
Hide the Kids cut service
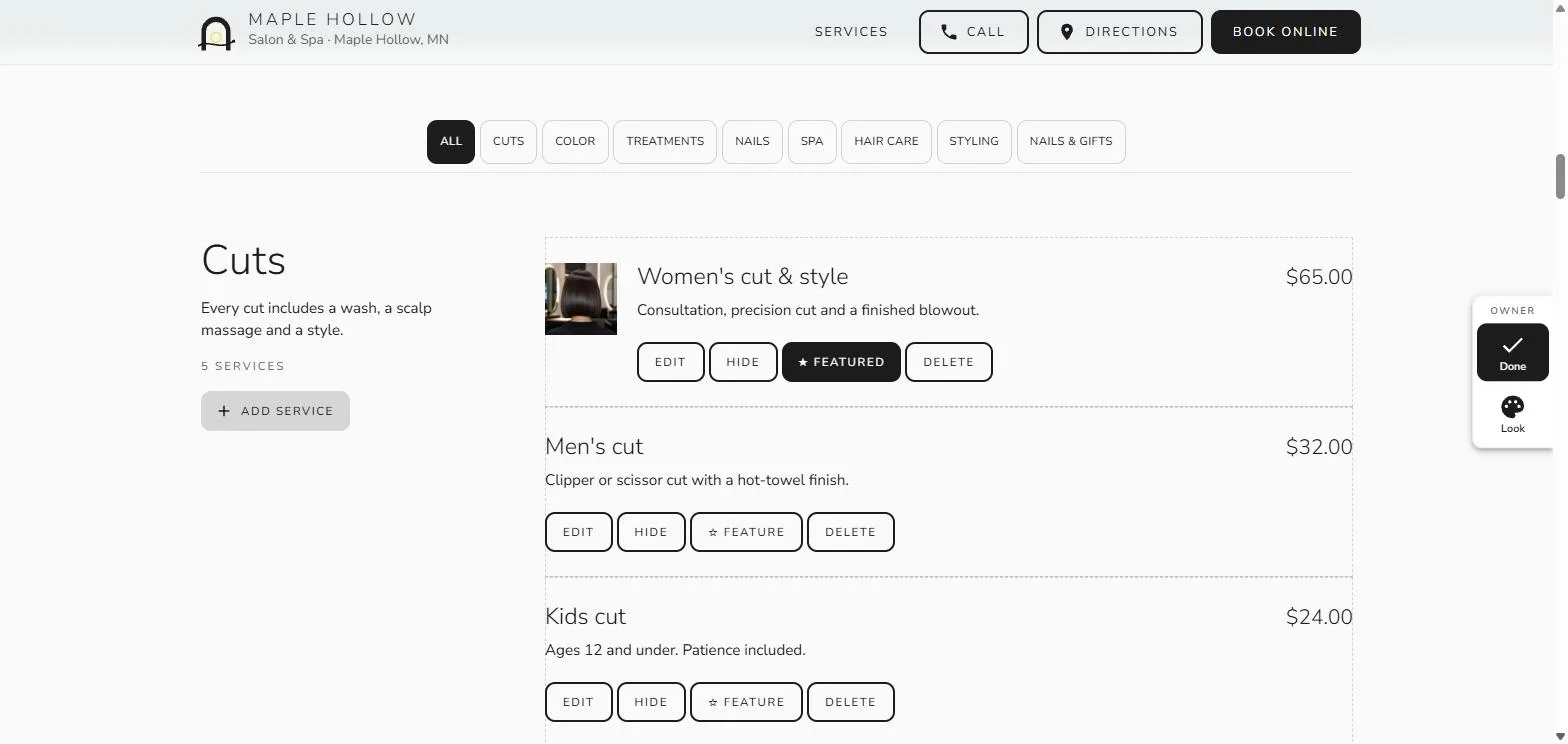[651, 702]
